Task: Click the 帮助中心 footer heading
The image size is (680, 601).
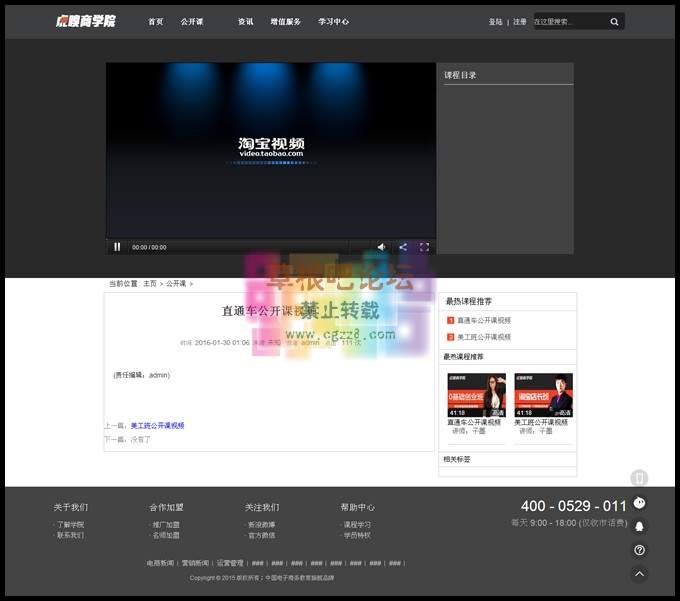Action: click(x=358, y=507)
